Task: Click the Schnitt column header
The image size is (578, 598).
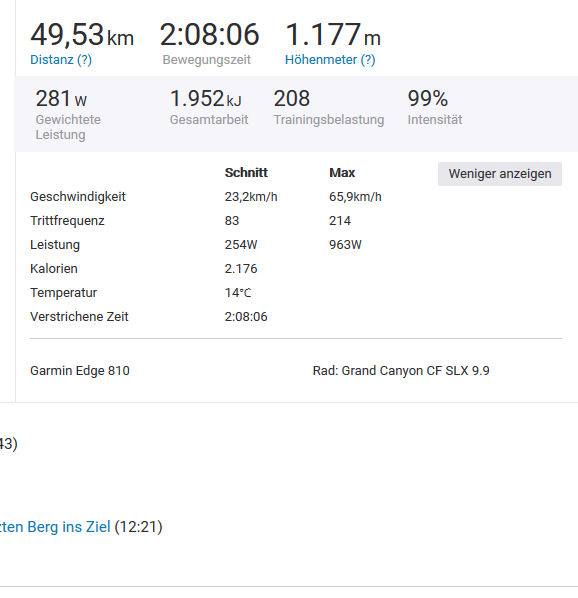Action: click(x=246, y=173)
